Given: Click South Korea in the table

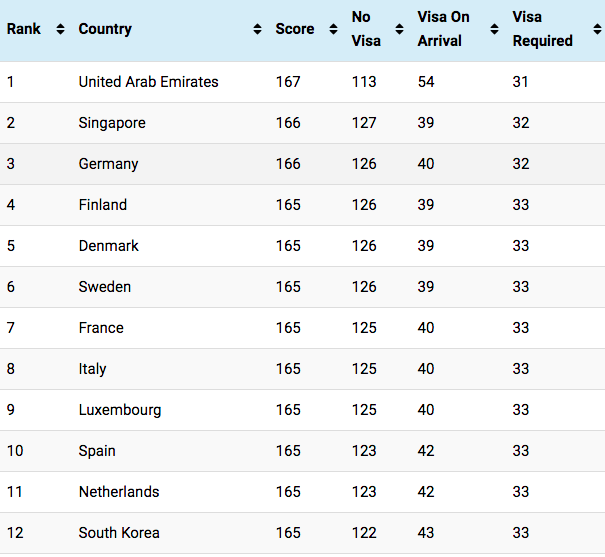Looking at the screenshot, I should point(119,533).
